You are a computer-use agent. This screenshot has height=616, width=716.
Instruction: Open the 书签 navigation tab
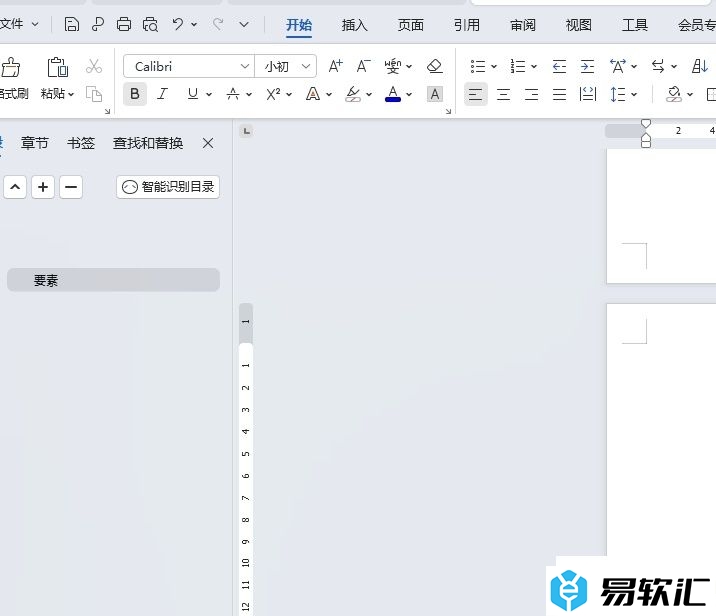(x=81, y=143)
